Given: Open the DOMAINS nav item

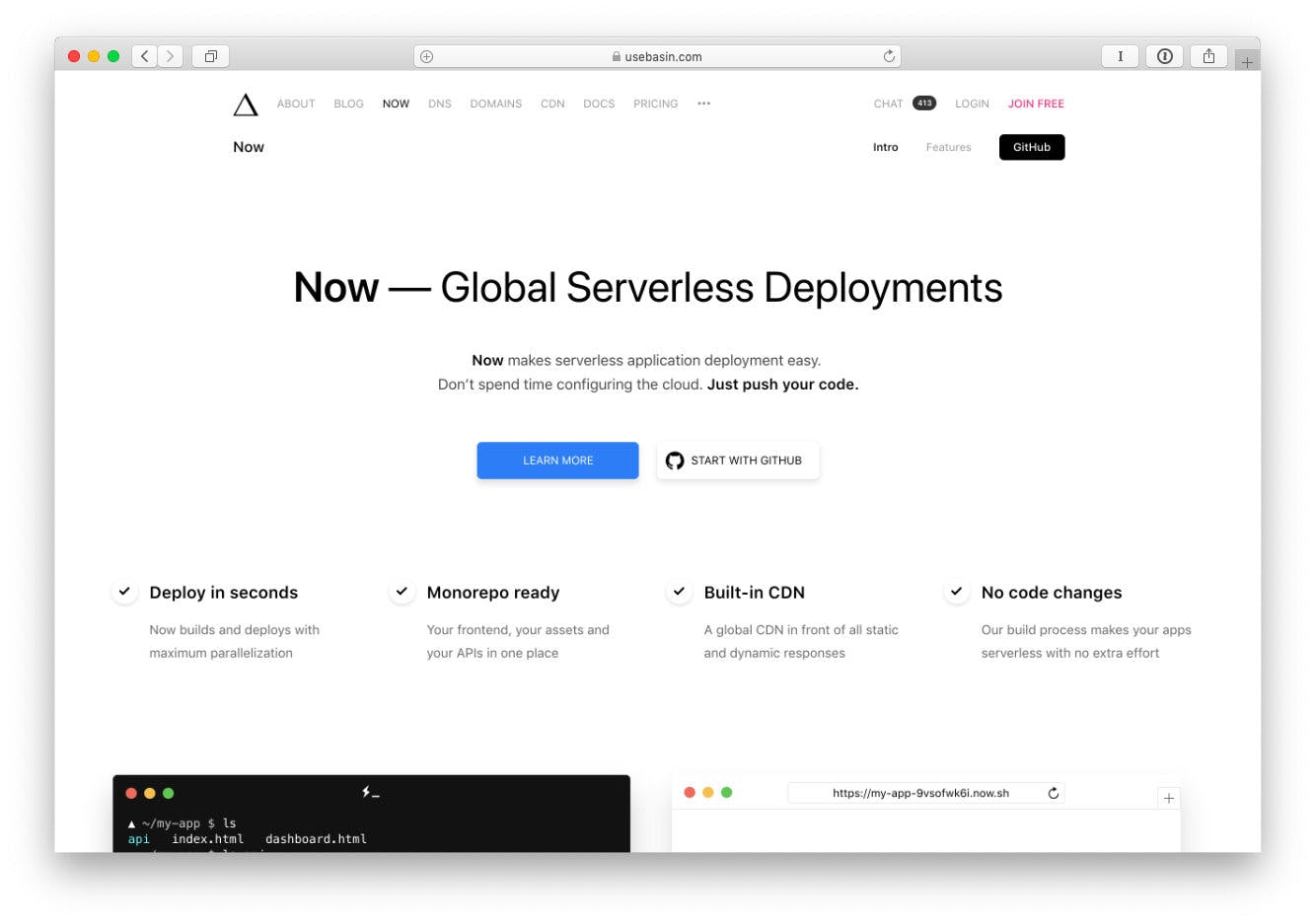Looking at the screenshot, I should click(496, 104).
